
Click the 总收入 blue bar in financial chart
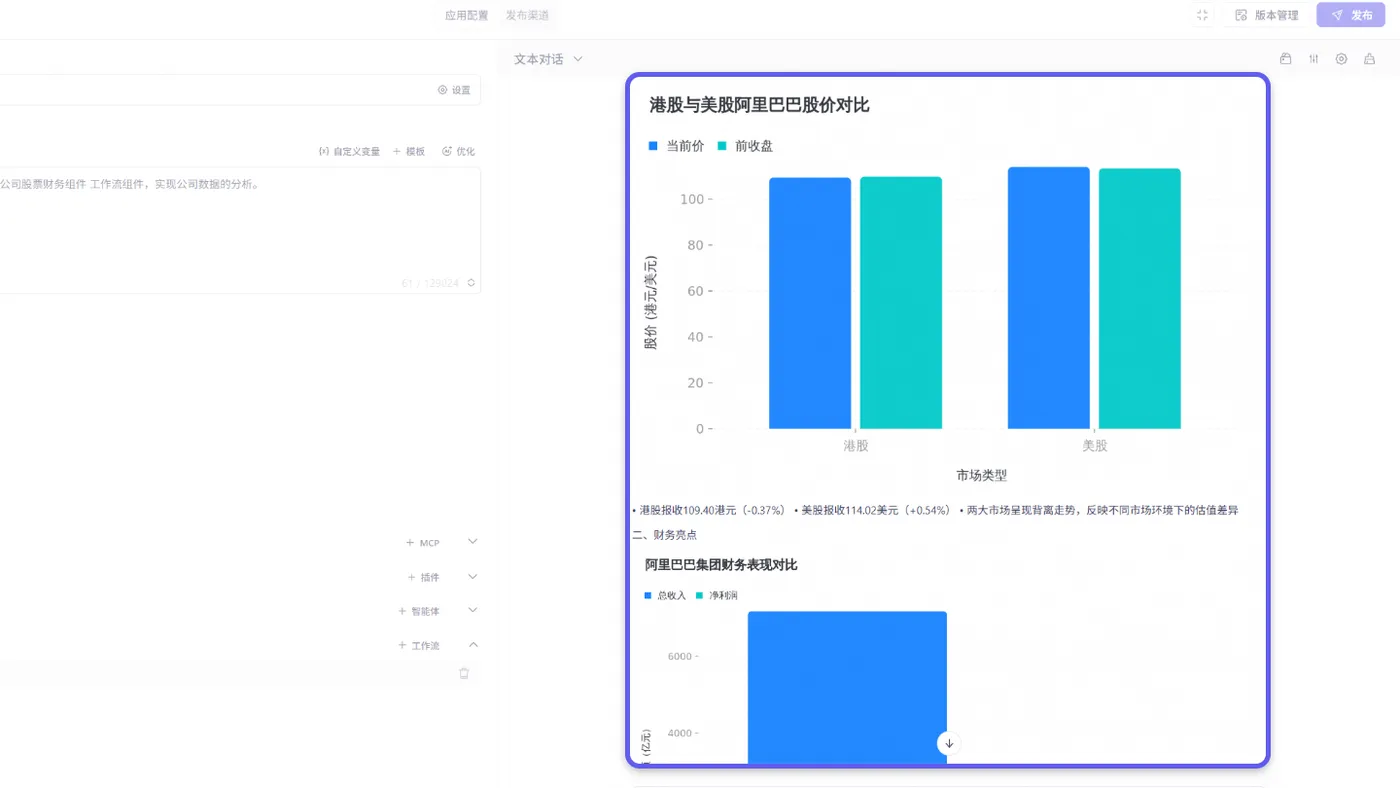click(x=847, y=688)
